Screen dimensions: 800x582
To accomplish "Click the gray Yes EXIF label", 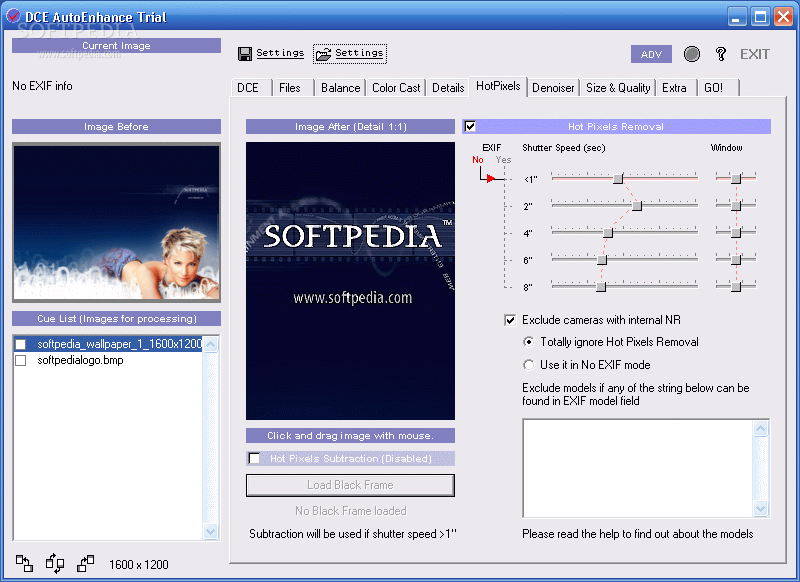I will pyautogui.click(x=503, y=160).
